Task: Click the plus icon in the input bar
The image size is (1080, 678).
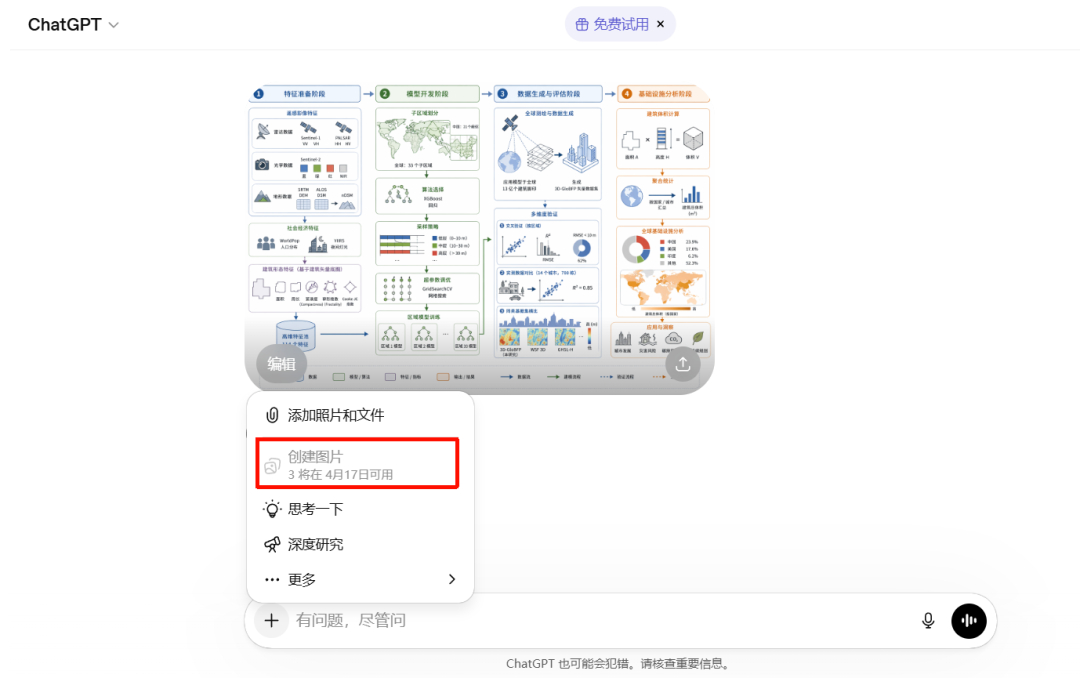Action: click(x=270, y=620)
